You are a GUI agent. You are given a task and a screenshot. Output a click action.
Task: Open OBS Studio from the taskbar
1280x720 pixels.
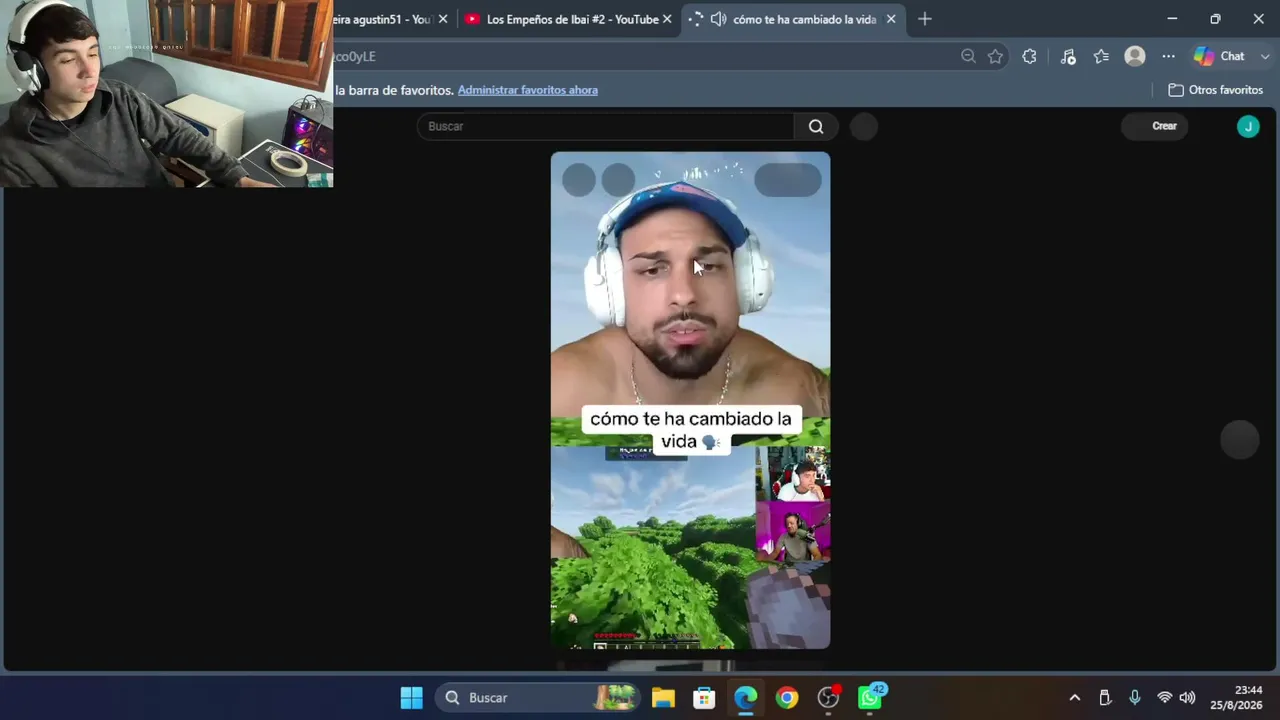(x=829, y=698)
